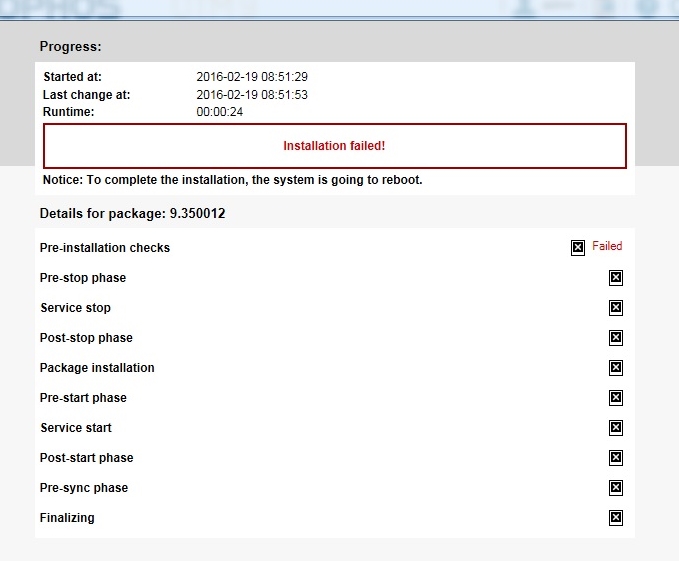Click the Last change at timestamp

(x=251, y=95)
